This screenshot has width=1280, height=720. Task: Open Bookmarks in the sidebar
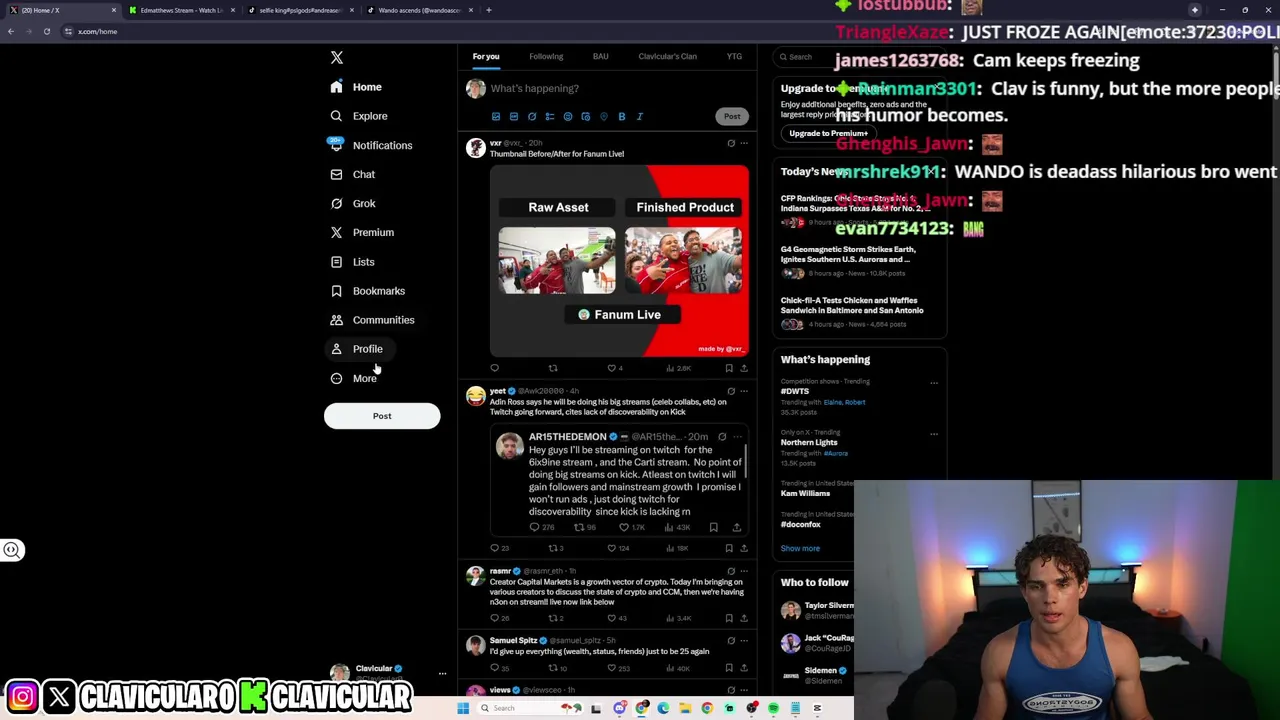367,291
